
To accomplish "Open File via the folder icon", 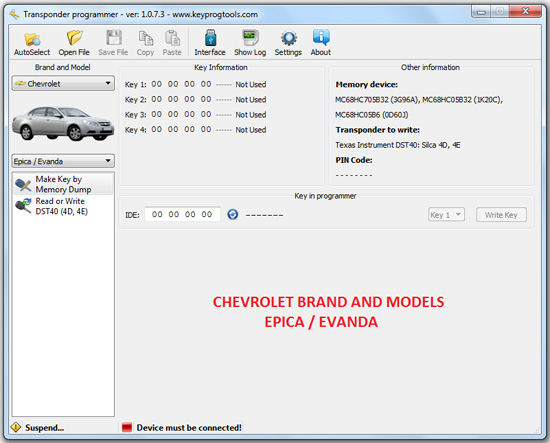I will click(x=74, y=38).
